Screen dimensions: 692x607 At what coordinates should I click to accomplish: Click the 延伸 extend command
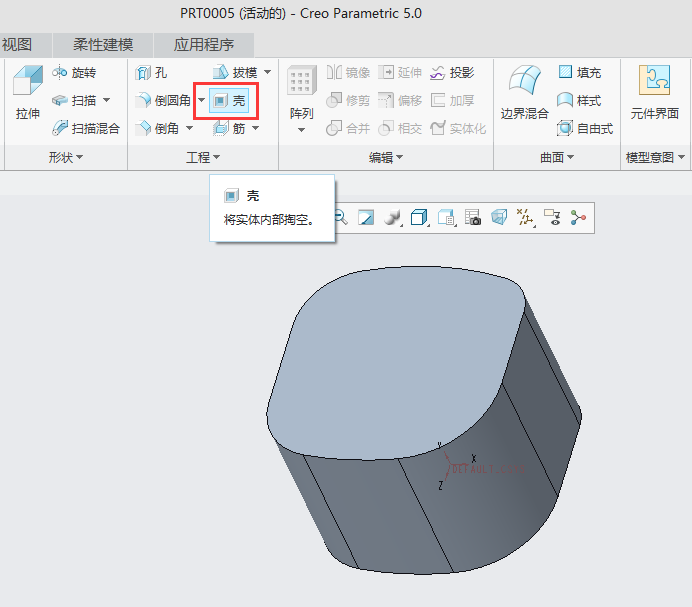[400, 72]
